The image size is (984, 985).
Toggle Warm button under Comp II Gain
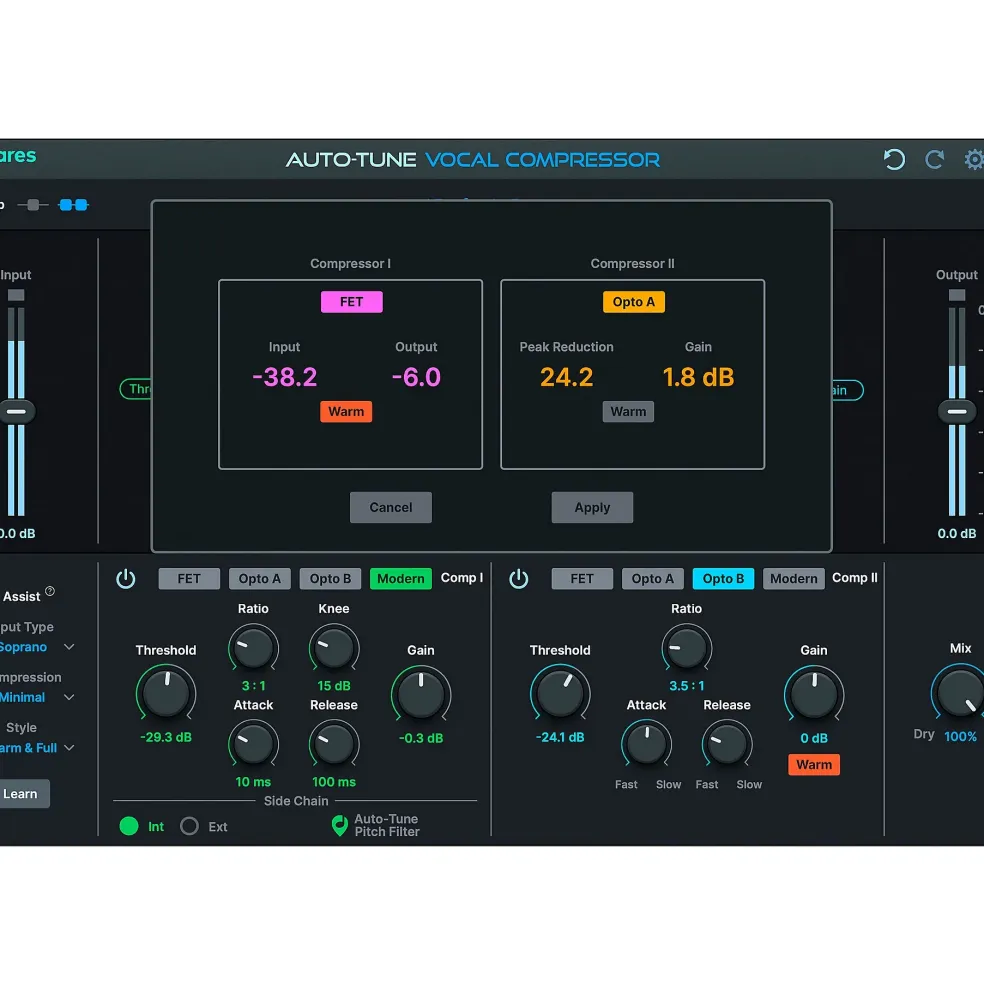[x=814, y=765]
